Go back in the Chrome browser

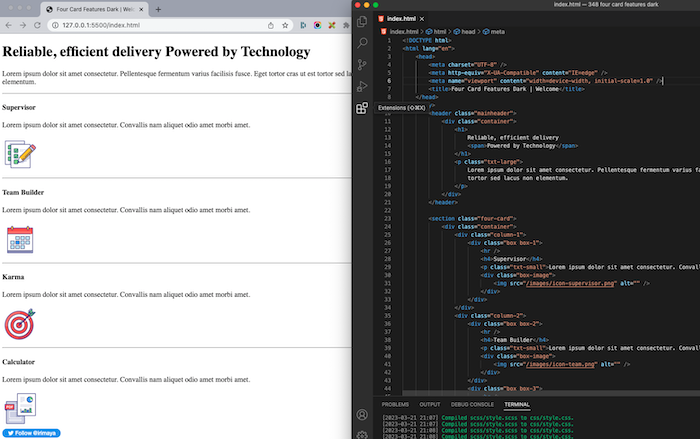pyautogui.click(x=8, y=25)
